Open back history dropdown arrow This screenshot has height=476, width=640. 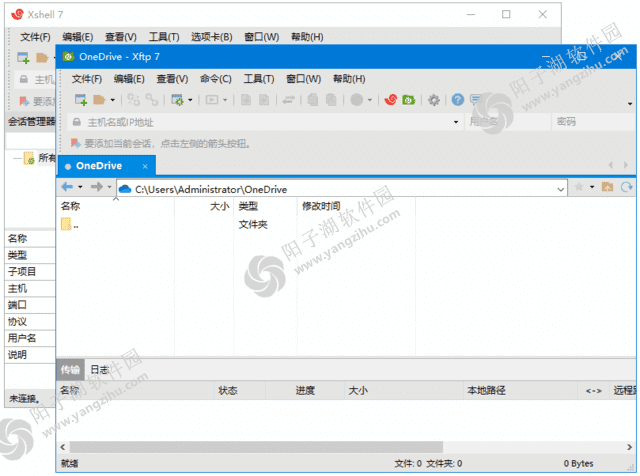tap(80, 187)
